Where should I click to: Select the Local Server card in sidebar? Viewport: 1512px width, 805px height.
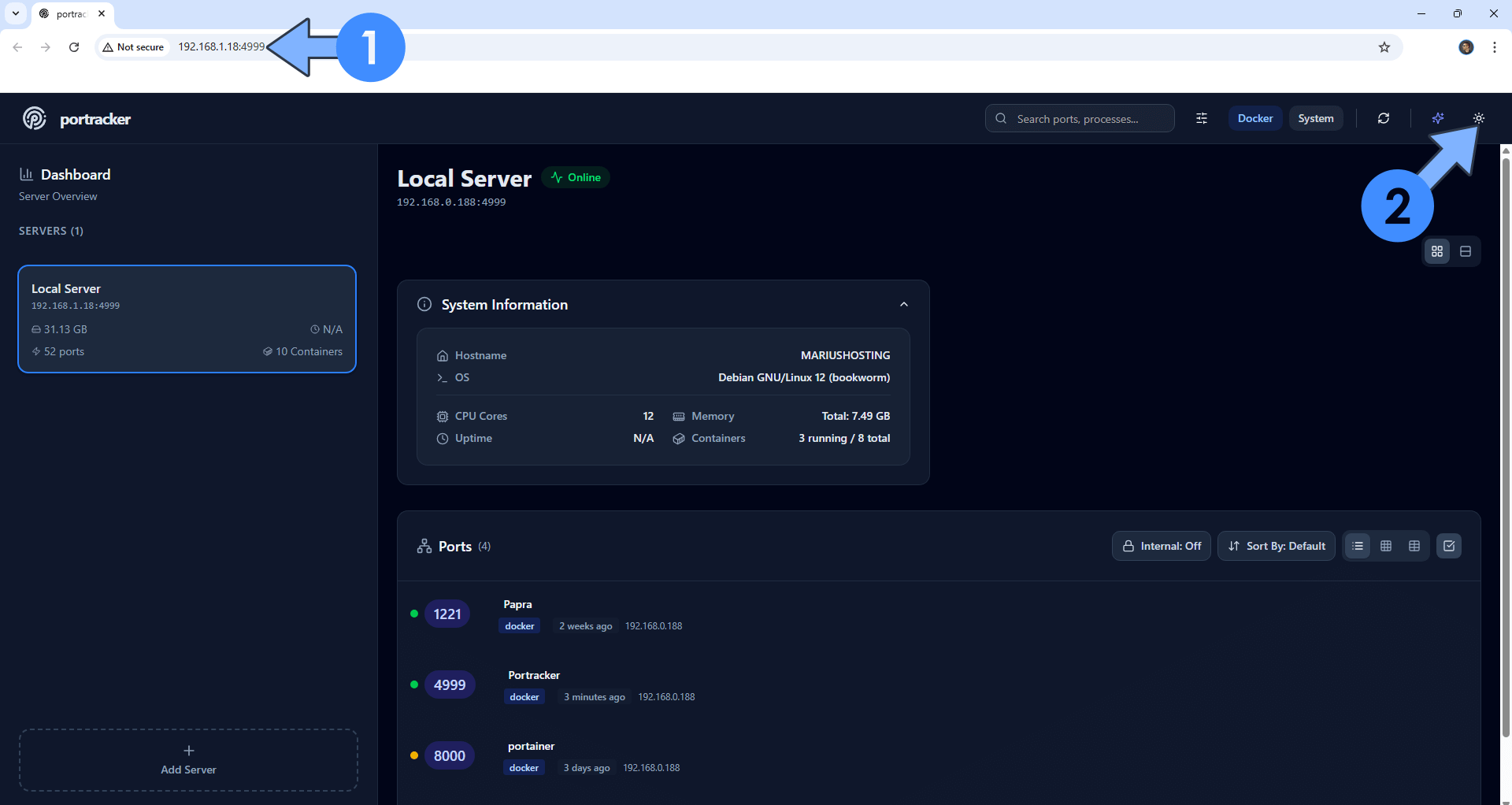tap(187, 319)
